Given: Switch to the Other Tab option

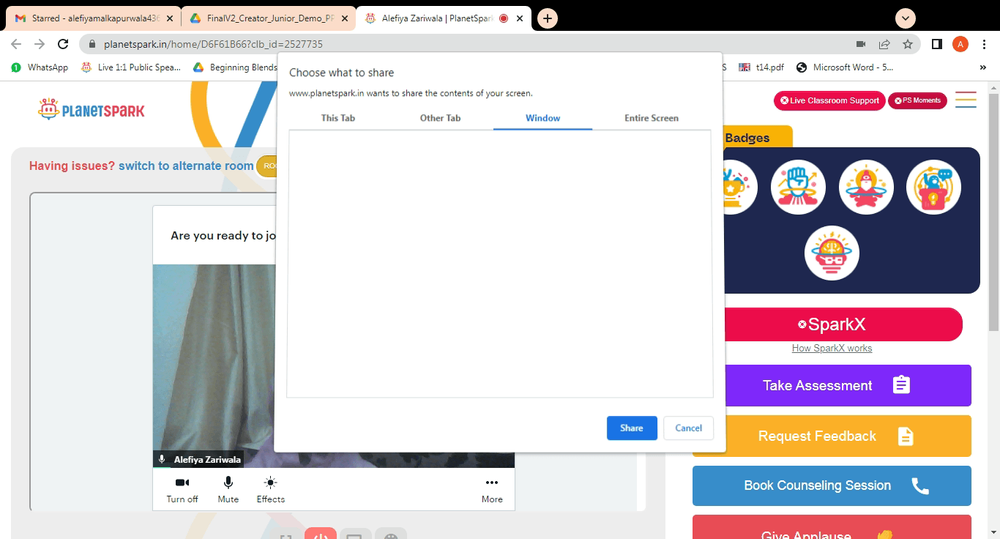Looking at the screenshot, I should pos(440,118).
